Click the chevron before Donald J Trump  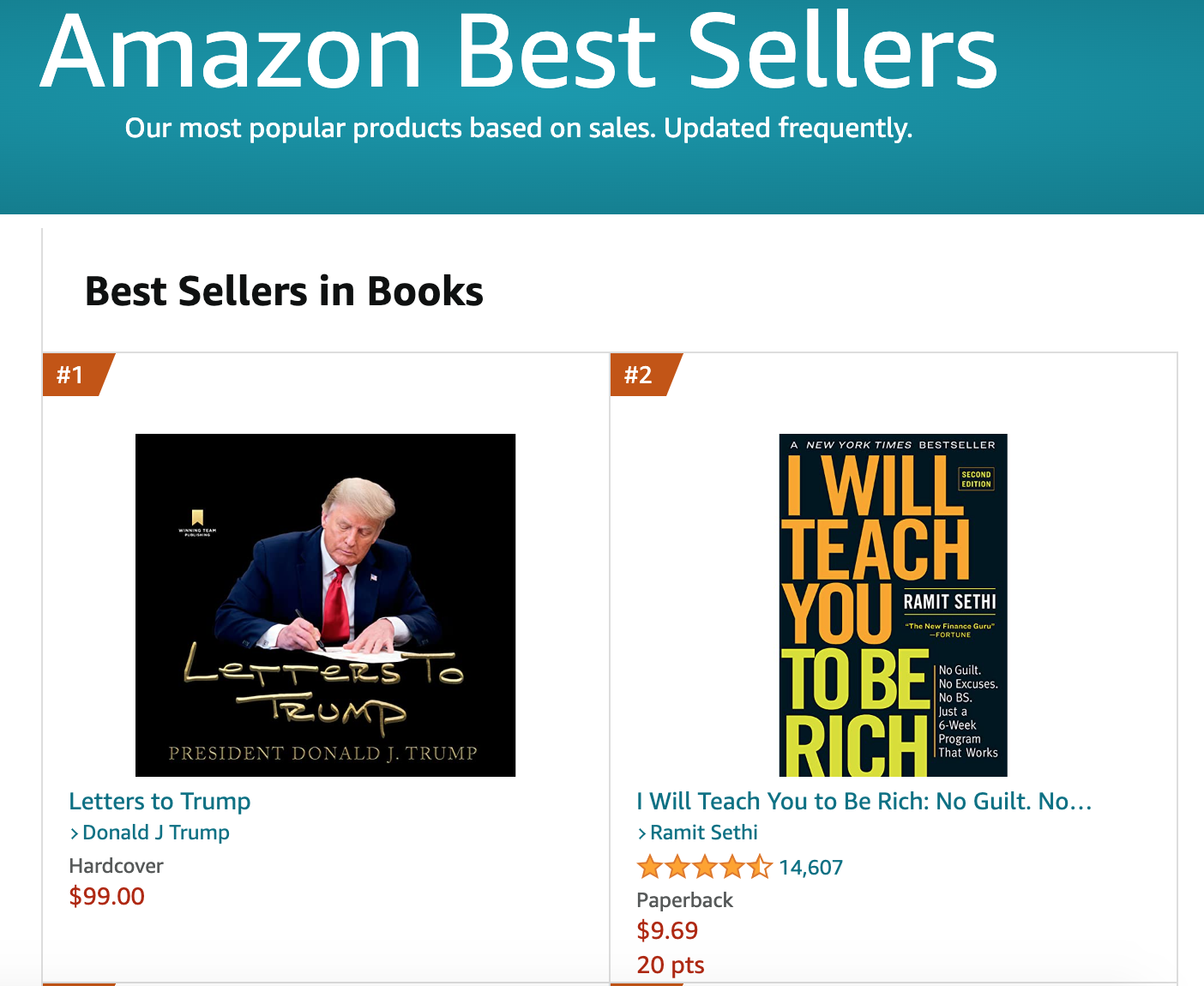click(x=75, y=833)
